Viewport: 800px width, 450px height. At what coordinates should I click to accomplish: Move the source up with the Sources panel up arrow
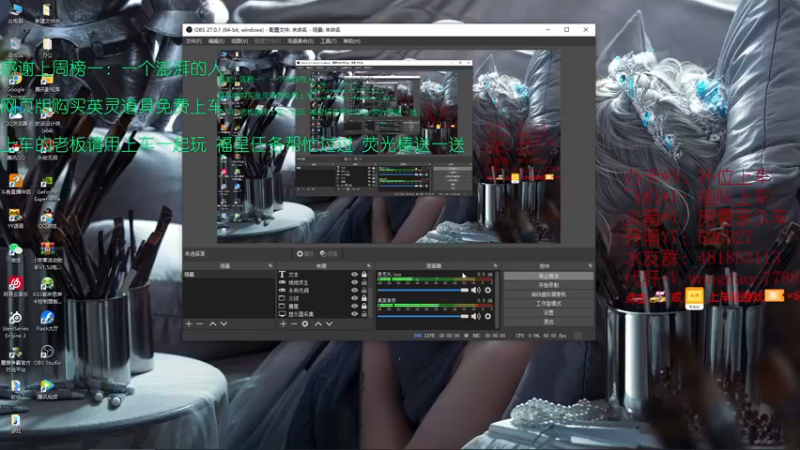[x=318, y=324]
